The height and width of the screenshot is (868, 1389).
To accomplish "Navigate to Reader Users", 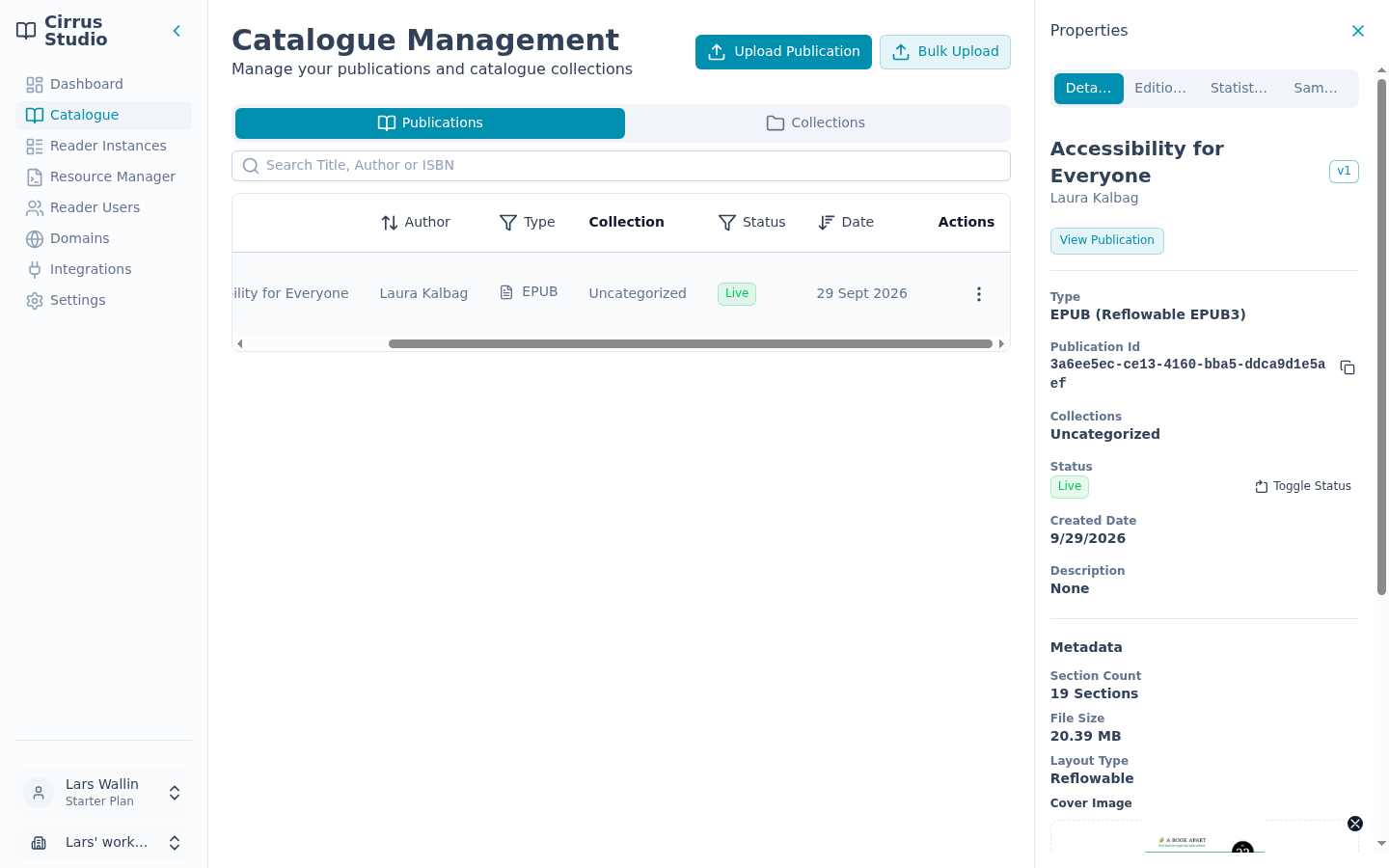I will coord(103,207).
